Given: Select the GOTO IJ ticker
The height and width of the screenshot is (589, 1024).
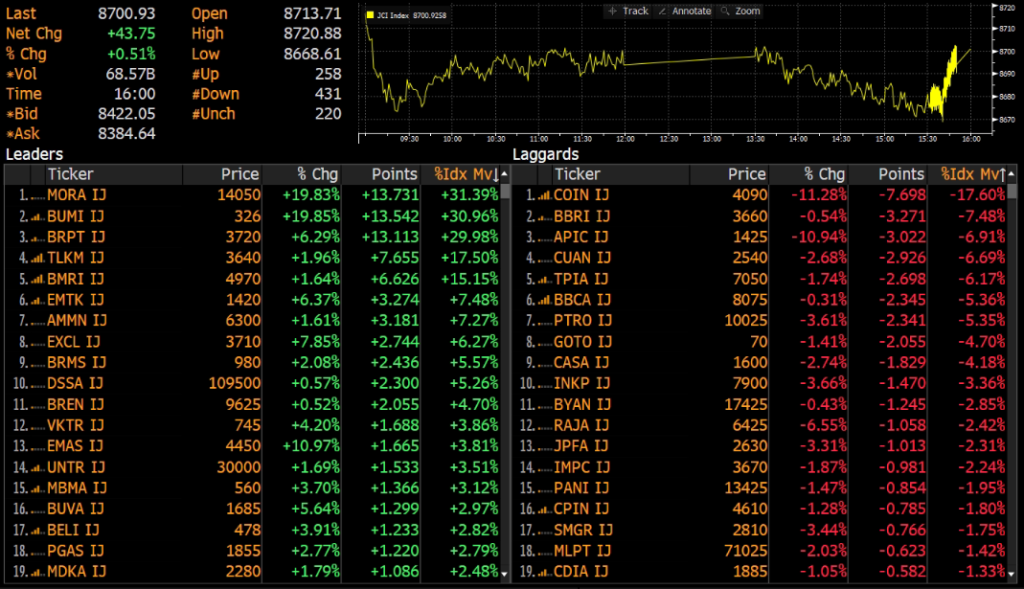Looking at the screenshot, I should (581, 342).
